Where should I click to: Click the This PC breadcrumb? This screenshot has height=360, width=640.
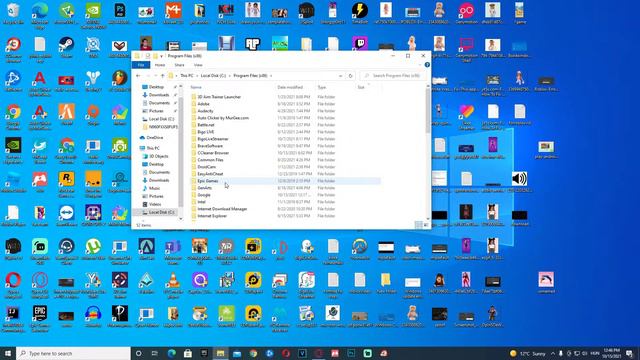[x=187, y=76]
